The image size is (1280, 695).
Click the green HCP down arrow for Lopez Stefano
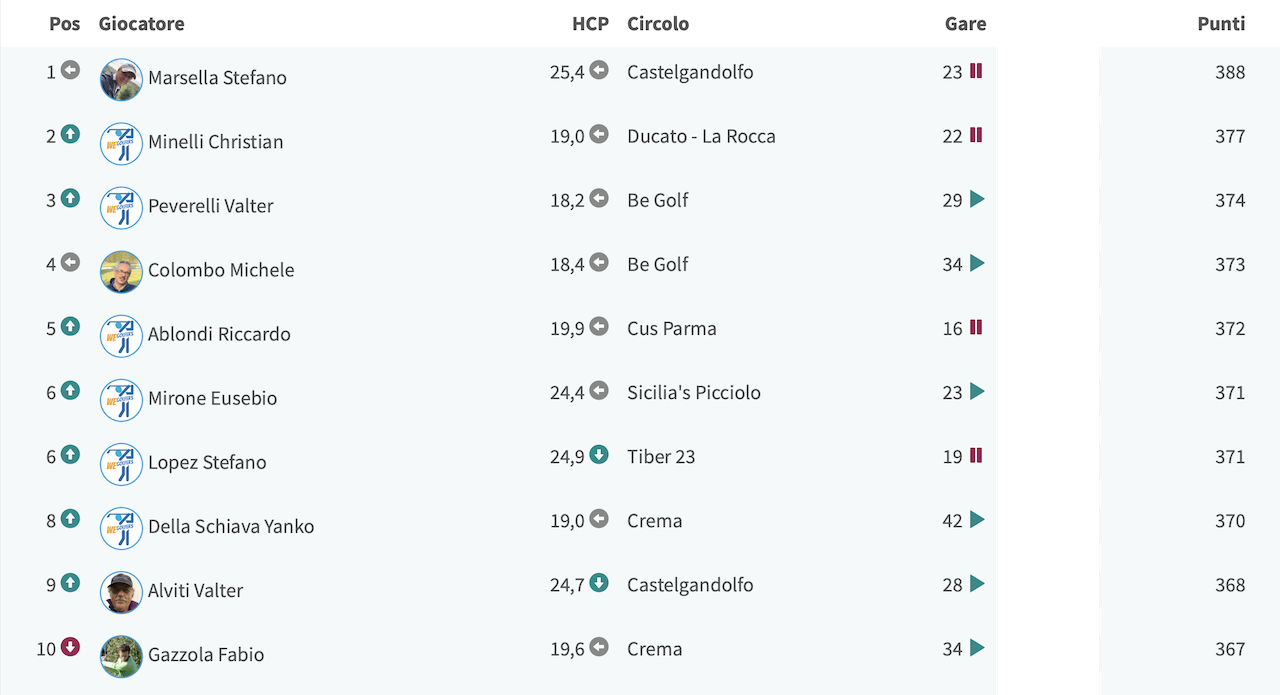point(599,455)
